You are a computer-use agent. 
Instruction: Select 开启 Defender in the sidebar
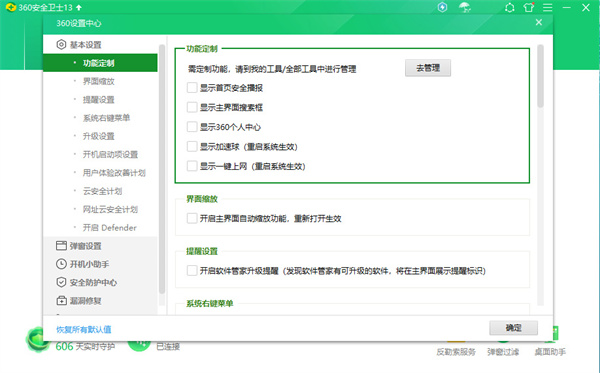tap(109, 228)
